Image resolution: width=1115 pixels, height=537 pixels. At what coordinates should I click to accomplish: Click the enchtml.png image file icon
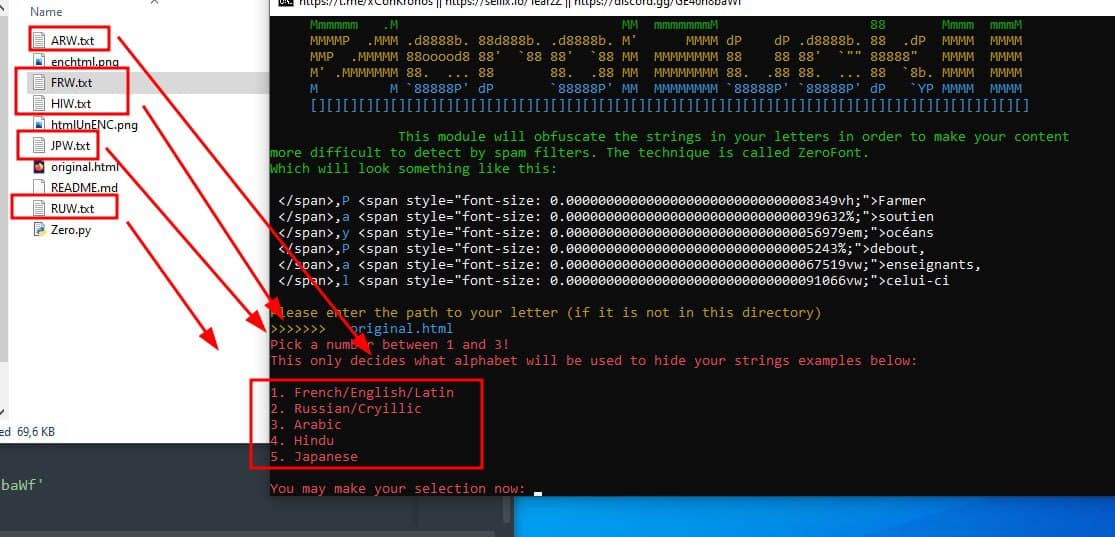40,62
